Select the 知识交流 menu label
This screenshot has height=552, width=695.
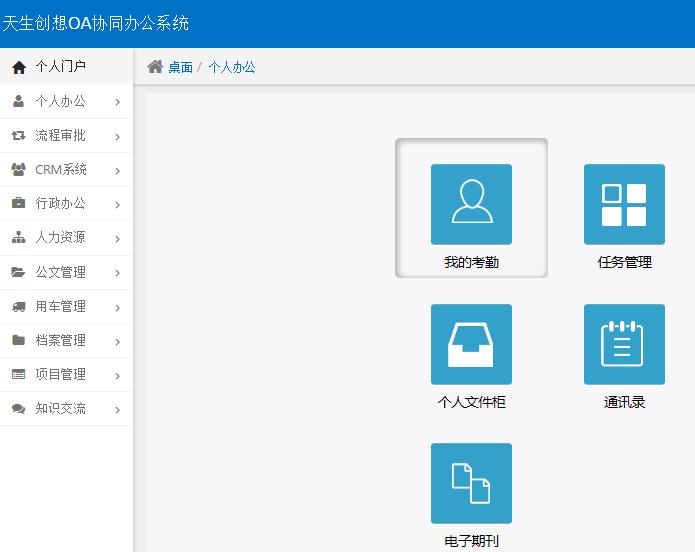coord(60,408)
